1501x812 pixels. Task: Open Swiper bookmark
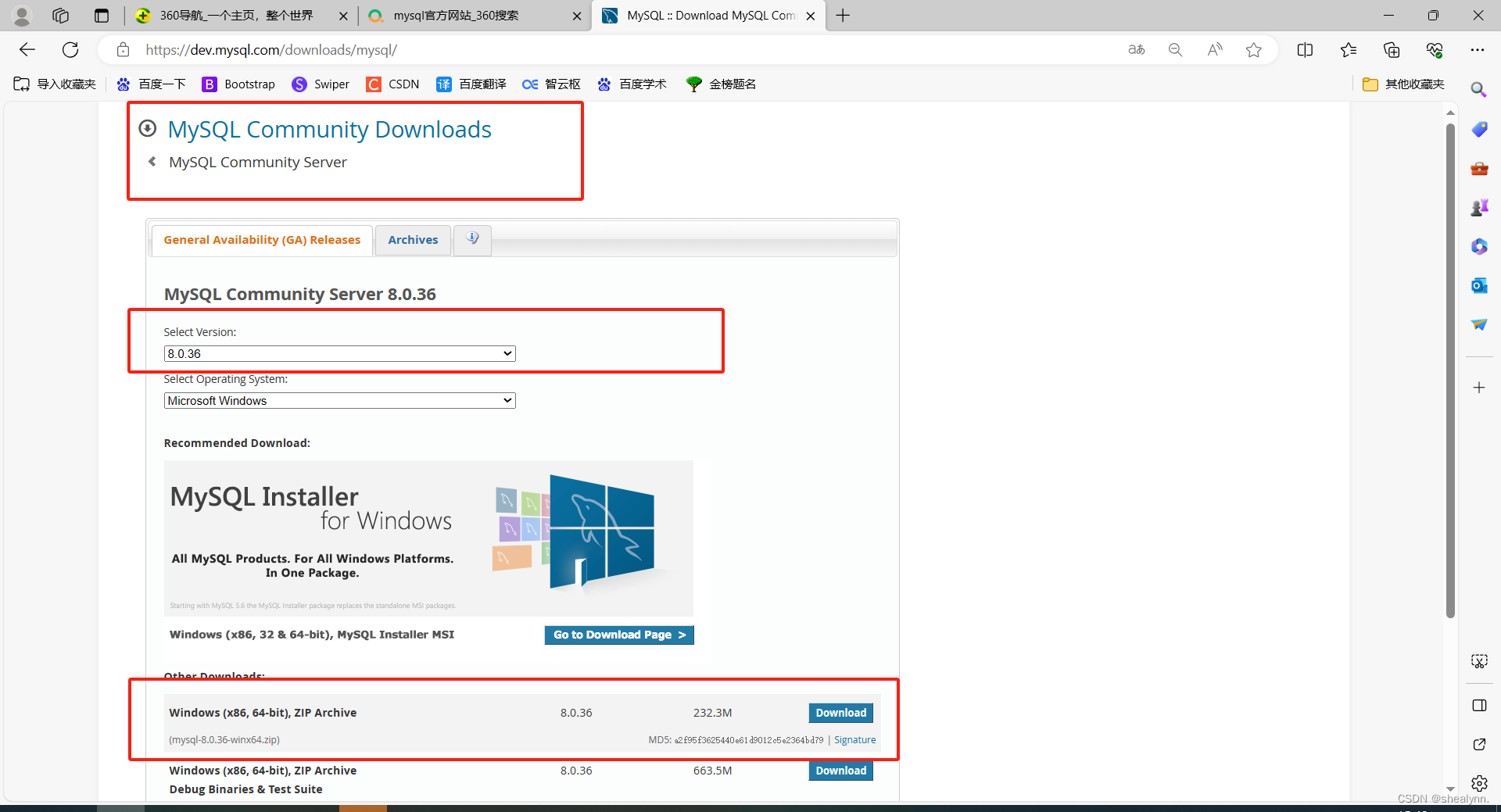point(321,84)
